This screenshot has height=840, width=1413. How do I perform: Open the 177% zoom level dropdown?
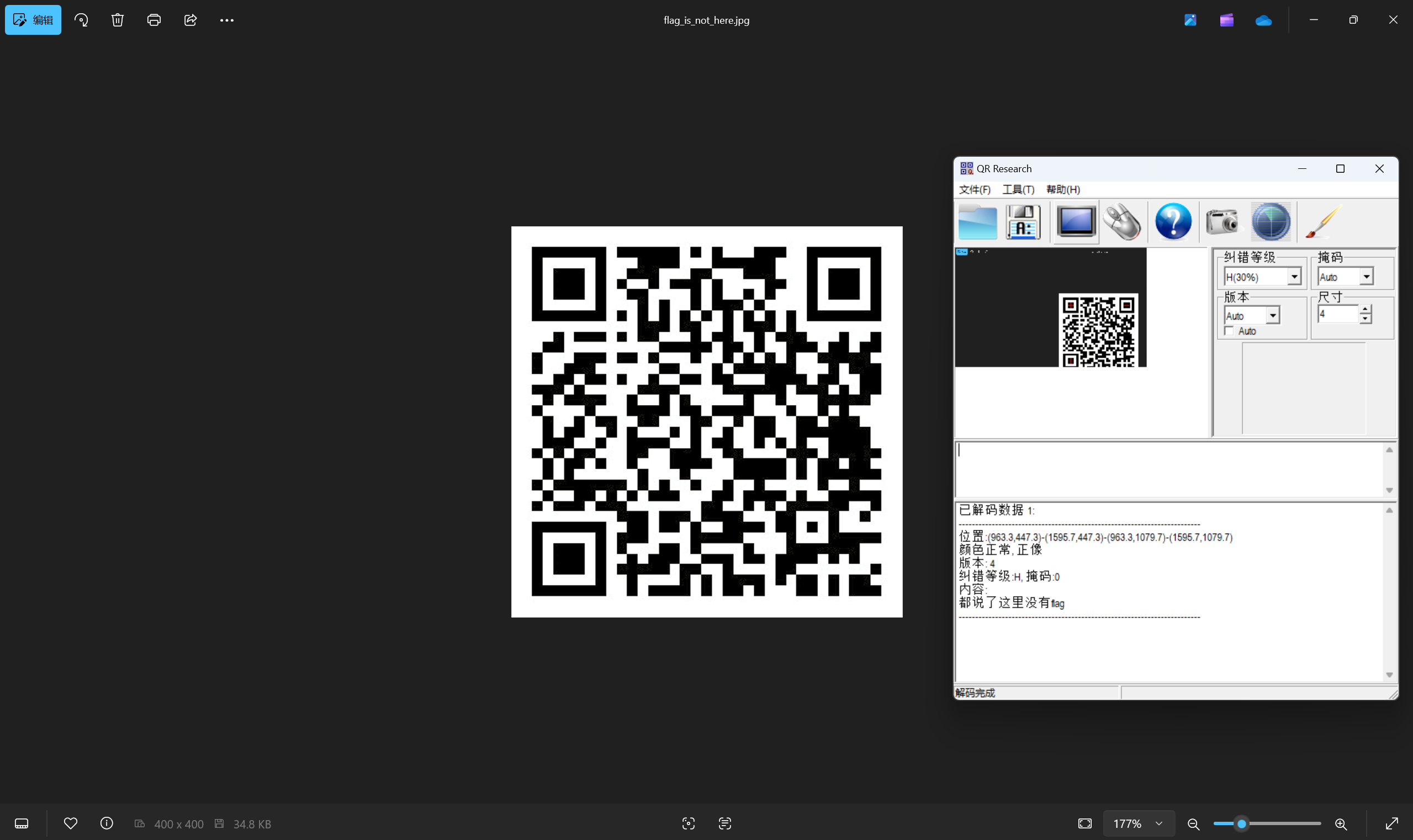click(x=1139, y=823)
